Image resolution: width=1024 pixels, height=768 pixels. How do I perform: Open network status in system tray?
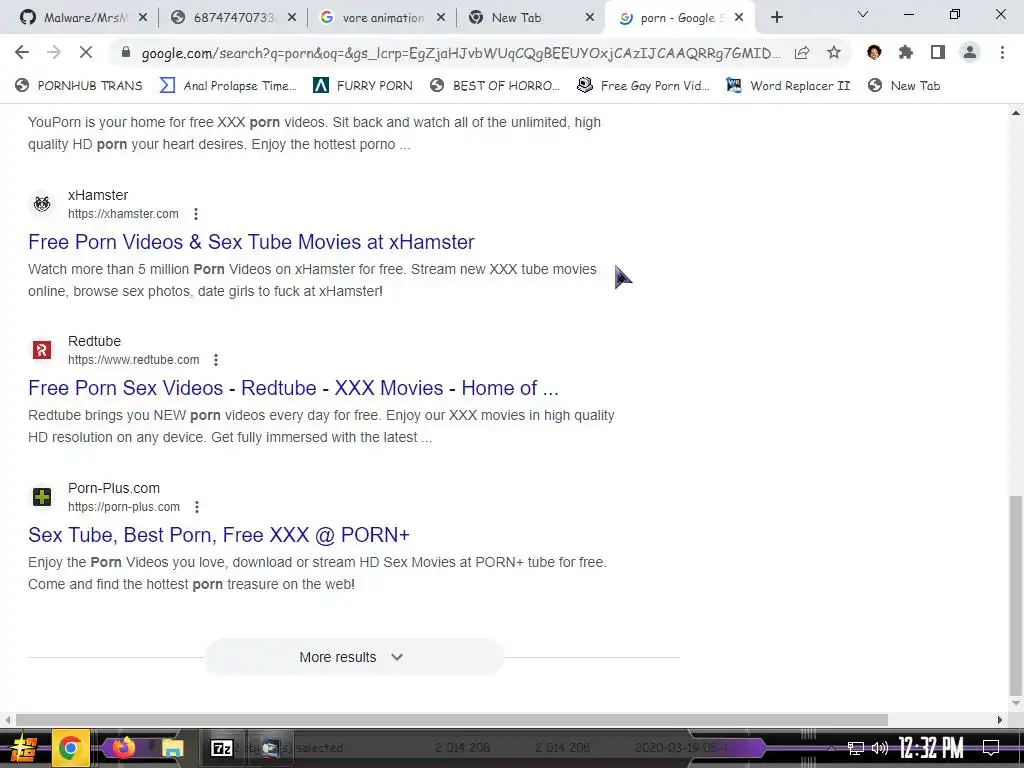(x=856, y=748)
